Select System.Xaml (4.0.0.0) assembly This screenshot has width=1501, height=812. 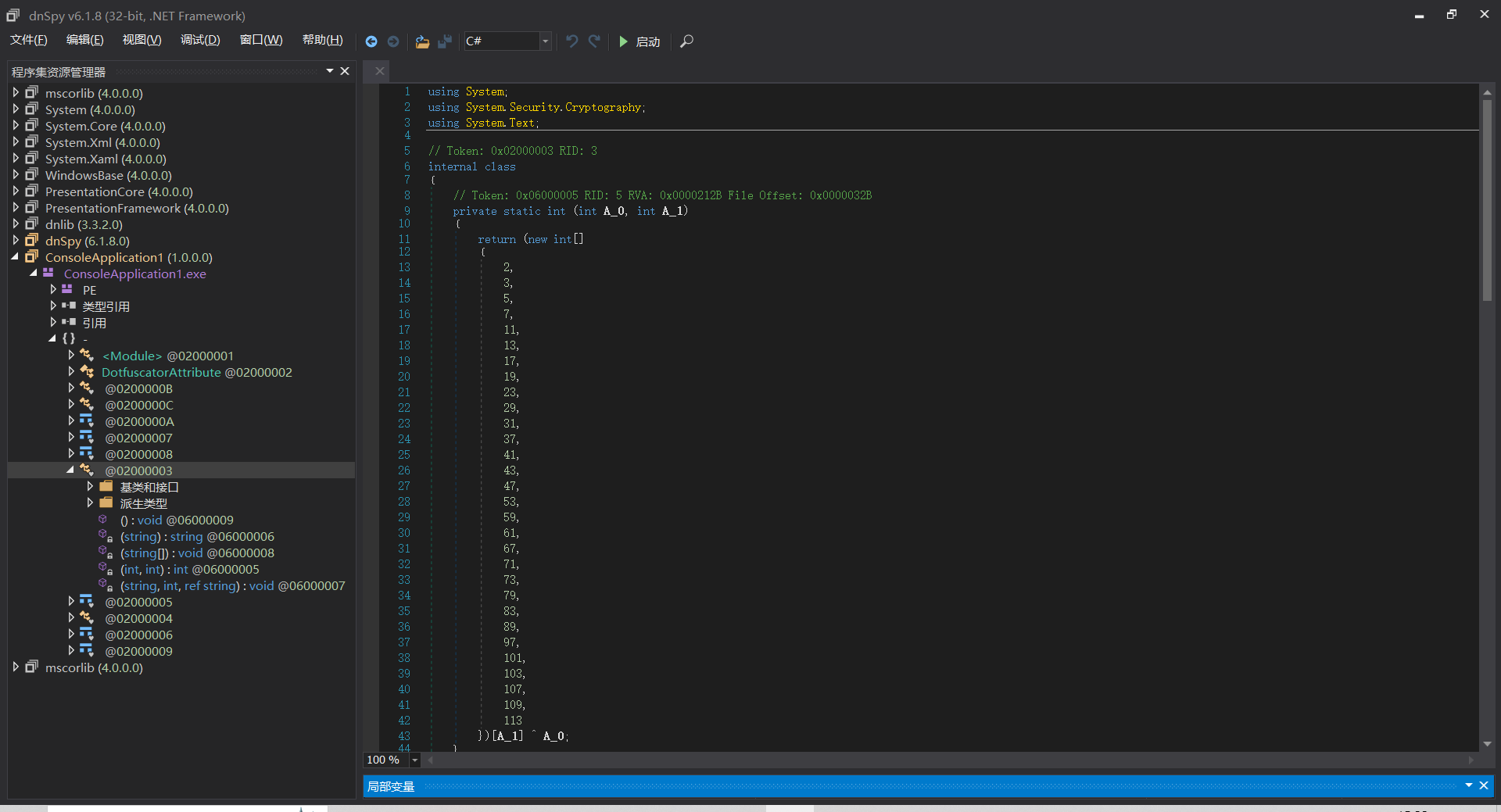pyautogui.click(x=106, y=159)
